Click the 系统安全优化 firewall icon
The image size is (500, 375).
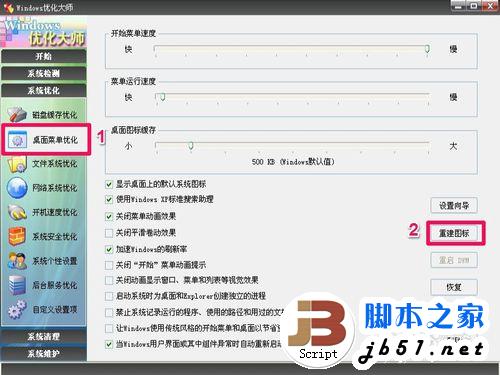[17, 236]
